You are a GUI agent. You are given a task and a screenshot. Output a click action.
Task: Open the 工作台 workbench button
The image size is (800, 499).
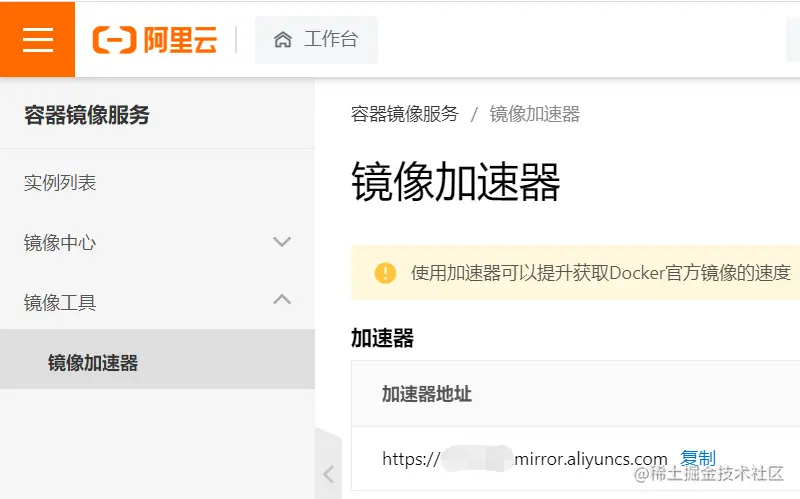[316, 40]
